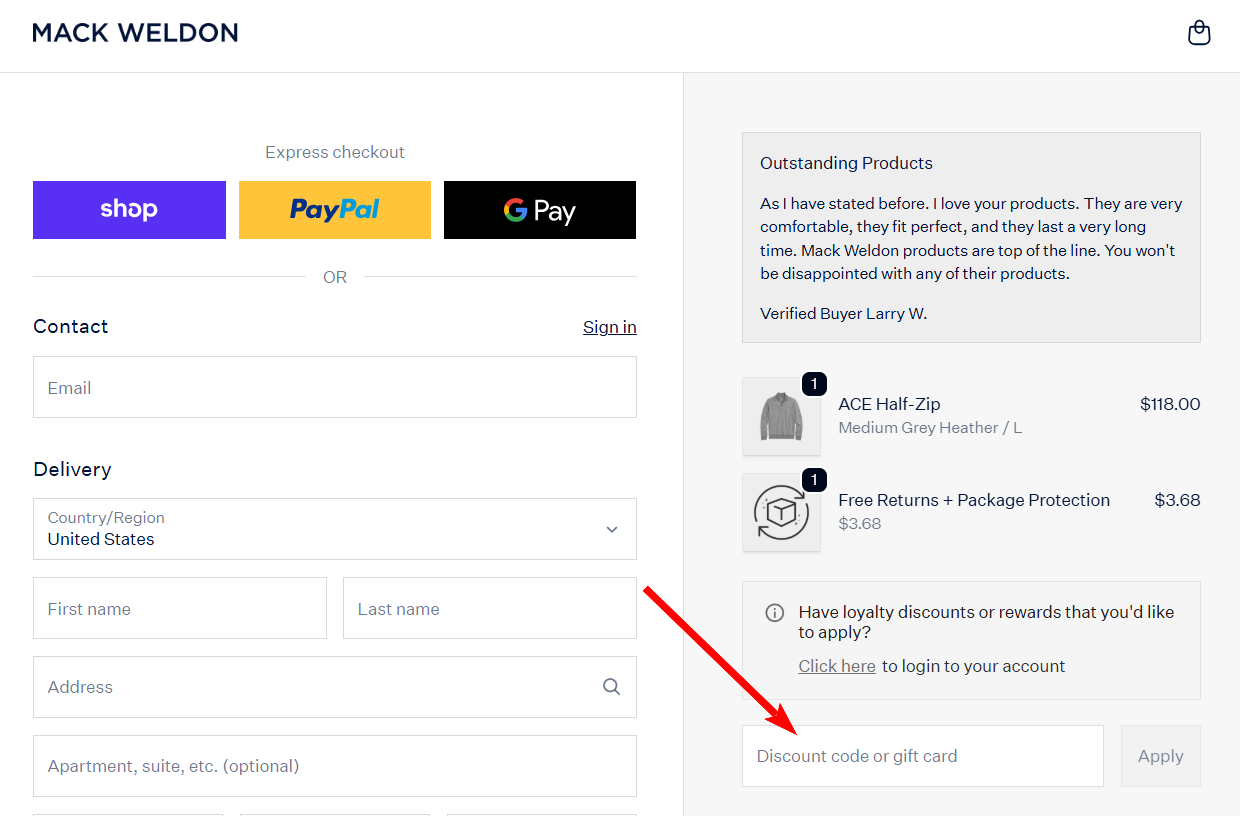
Task: Select the Shop Pay express checkout icon
Action: (129, 209)
